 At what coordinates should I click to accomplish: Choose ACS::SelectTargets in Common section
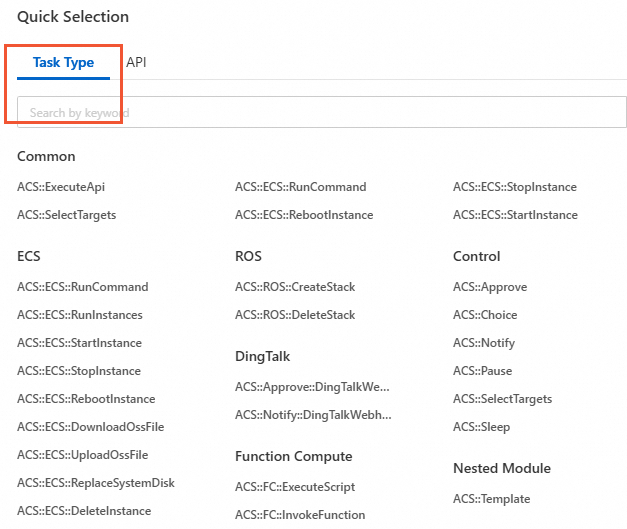click(66, 215)
